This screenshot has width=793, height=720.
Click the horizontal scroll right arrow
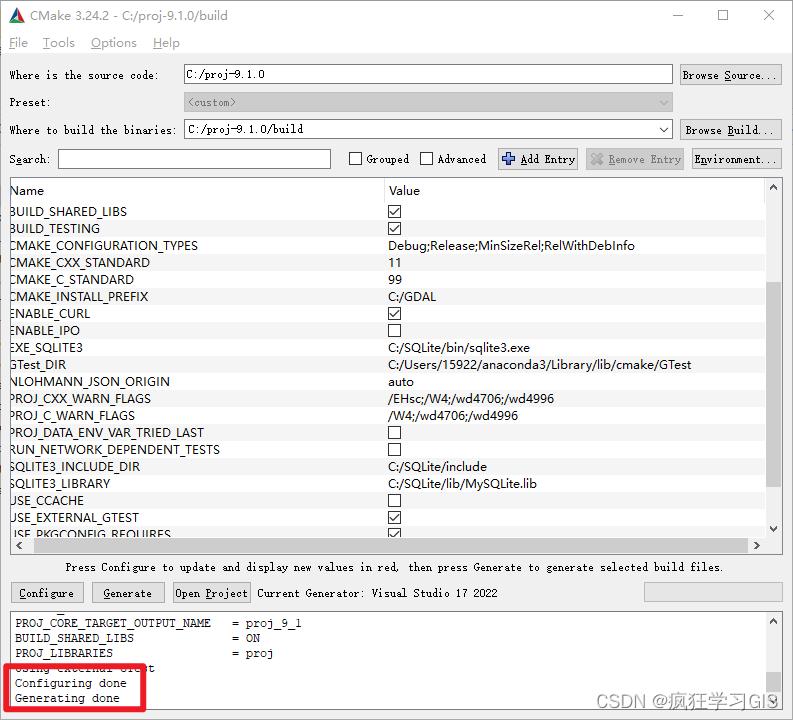tap(757, 546)
